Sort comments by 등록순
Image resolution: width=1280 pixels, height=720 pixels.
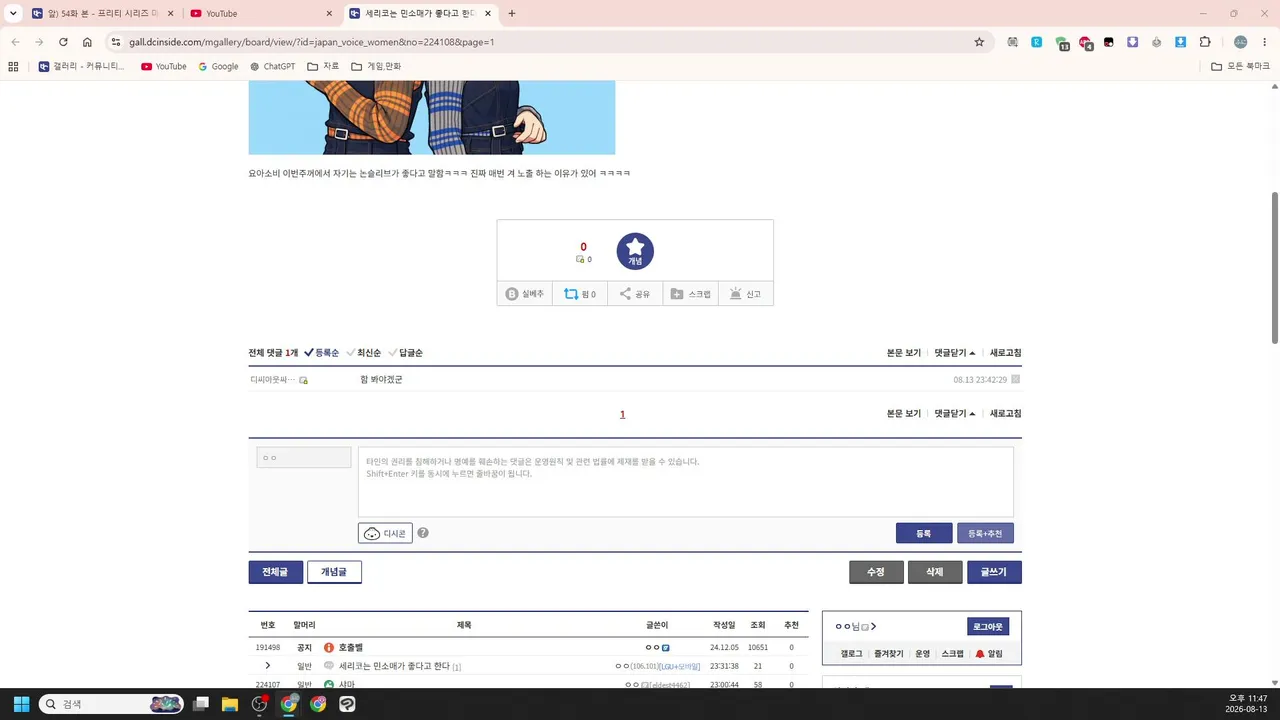point(321,353)
